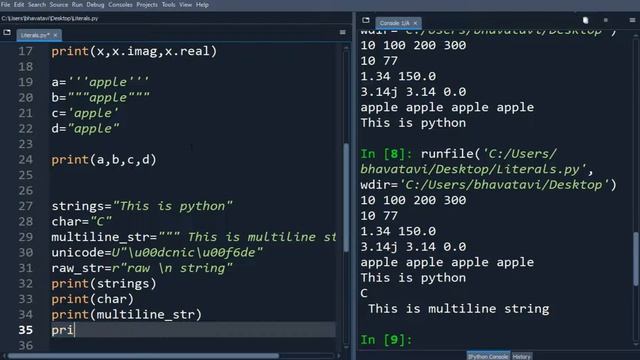Viewport: 640px width, 360px height.
Task: Open the Tools menu
Action: point(168,5)
